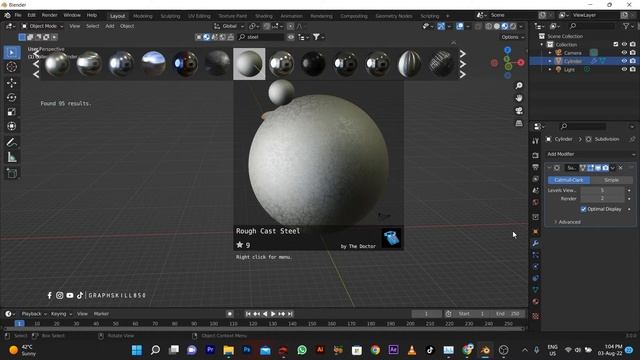Click the current frame number field

(x=427, y=314)
